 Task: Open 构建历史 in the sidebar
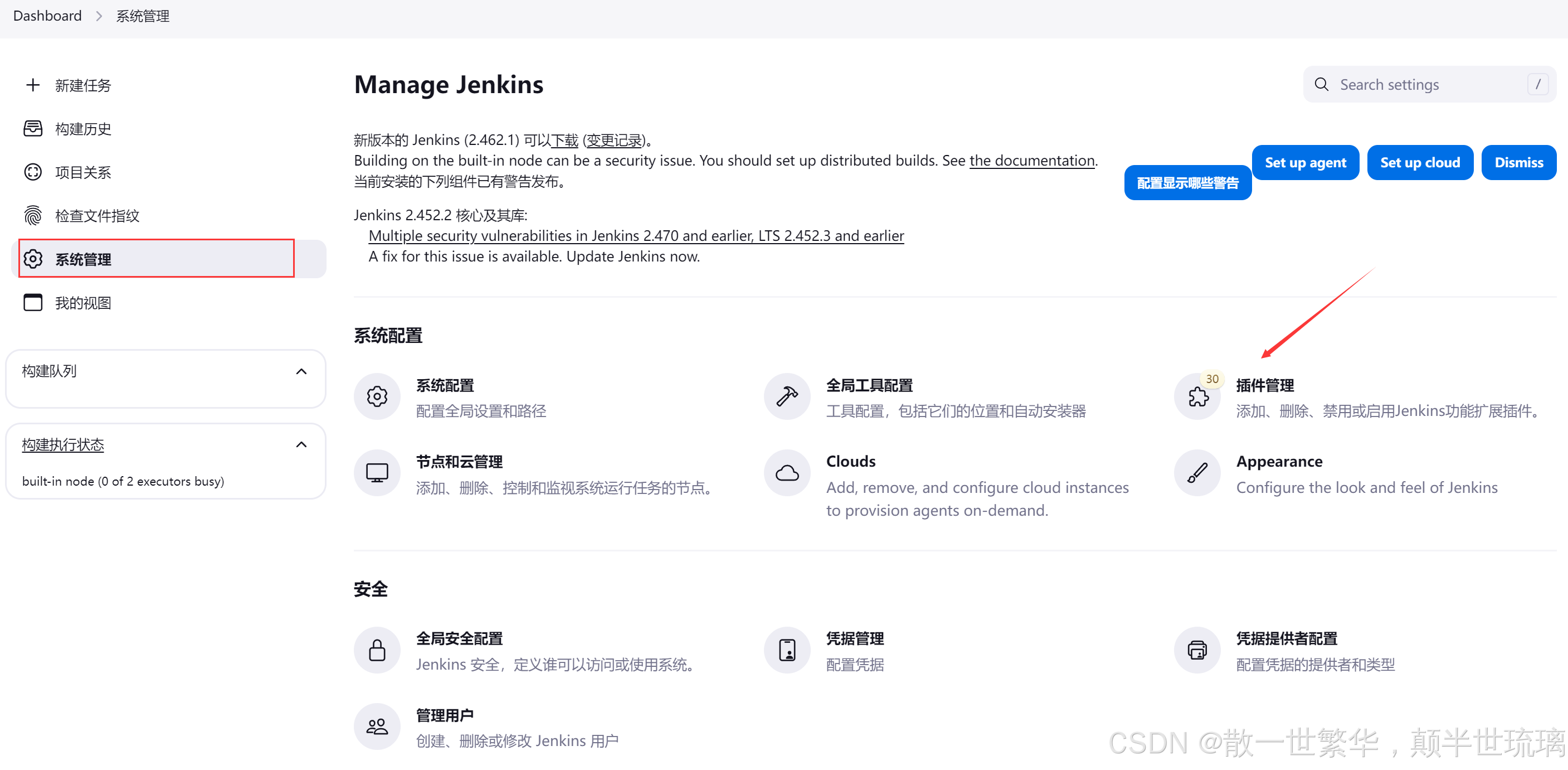tap(169, 129)
